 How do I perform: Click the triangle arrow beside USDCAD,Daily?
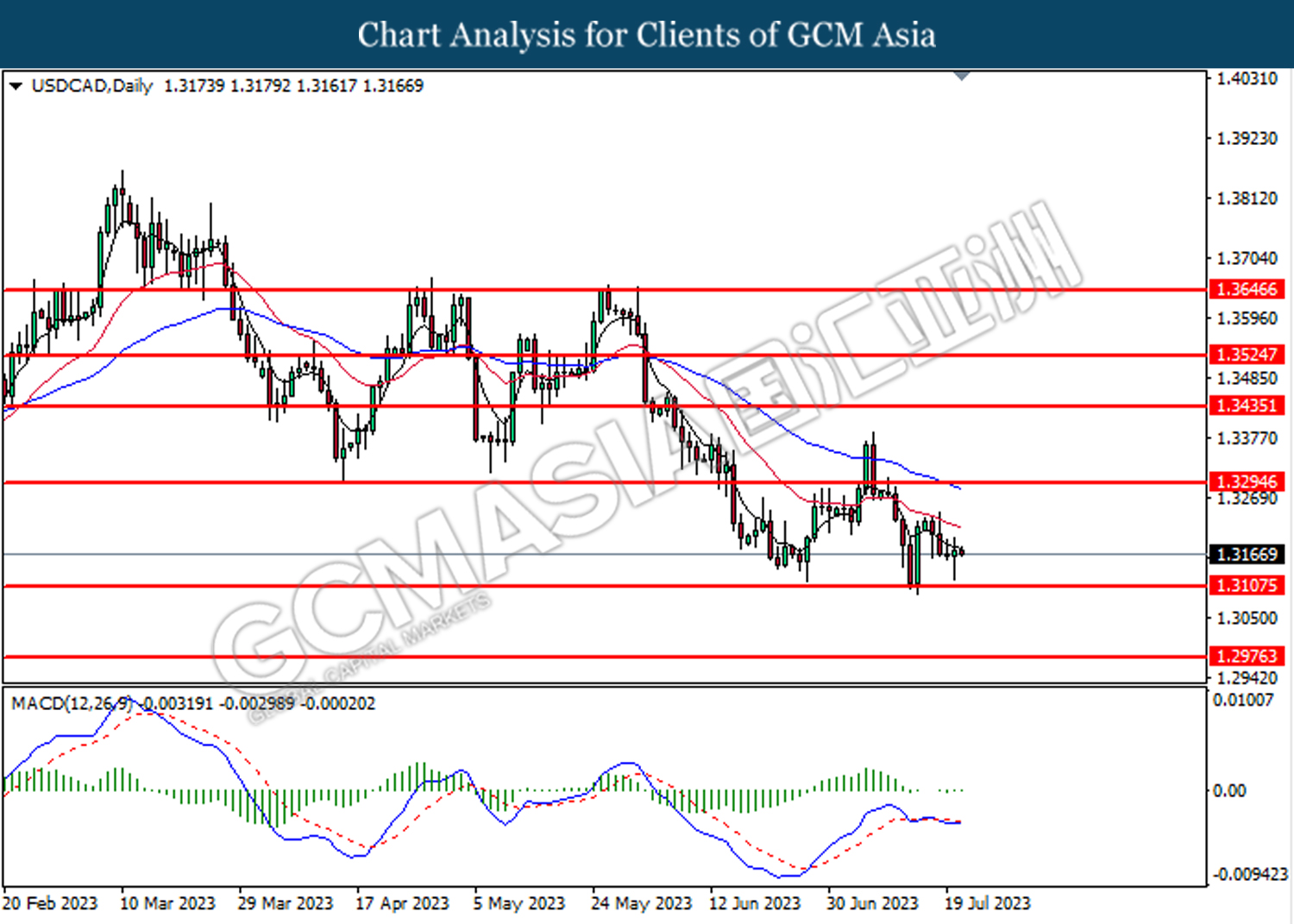click(x=15, y=86)
